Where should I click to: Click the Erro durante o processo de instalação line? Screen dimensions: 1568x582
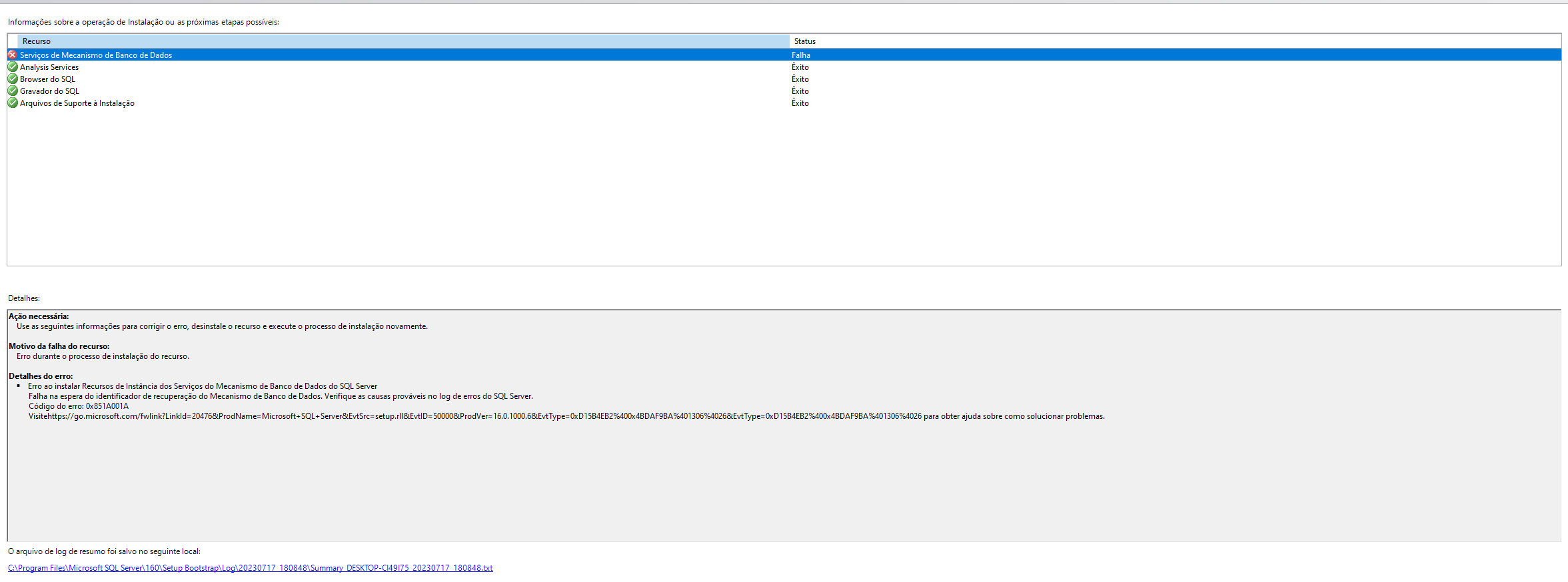pos(103,356)
